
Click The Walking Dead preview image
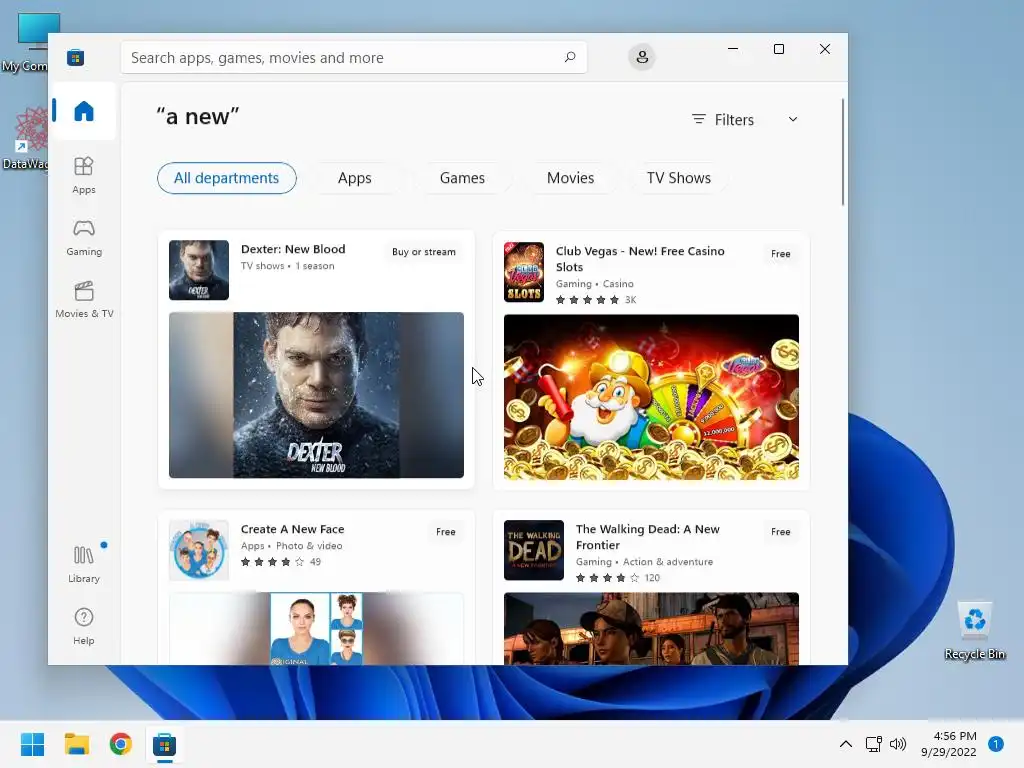[x=651, y=628]
